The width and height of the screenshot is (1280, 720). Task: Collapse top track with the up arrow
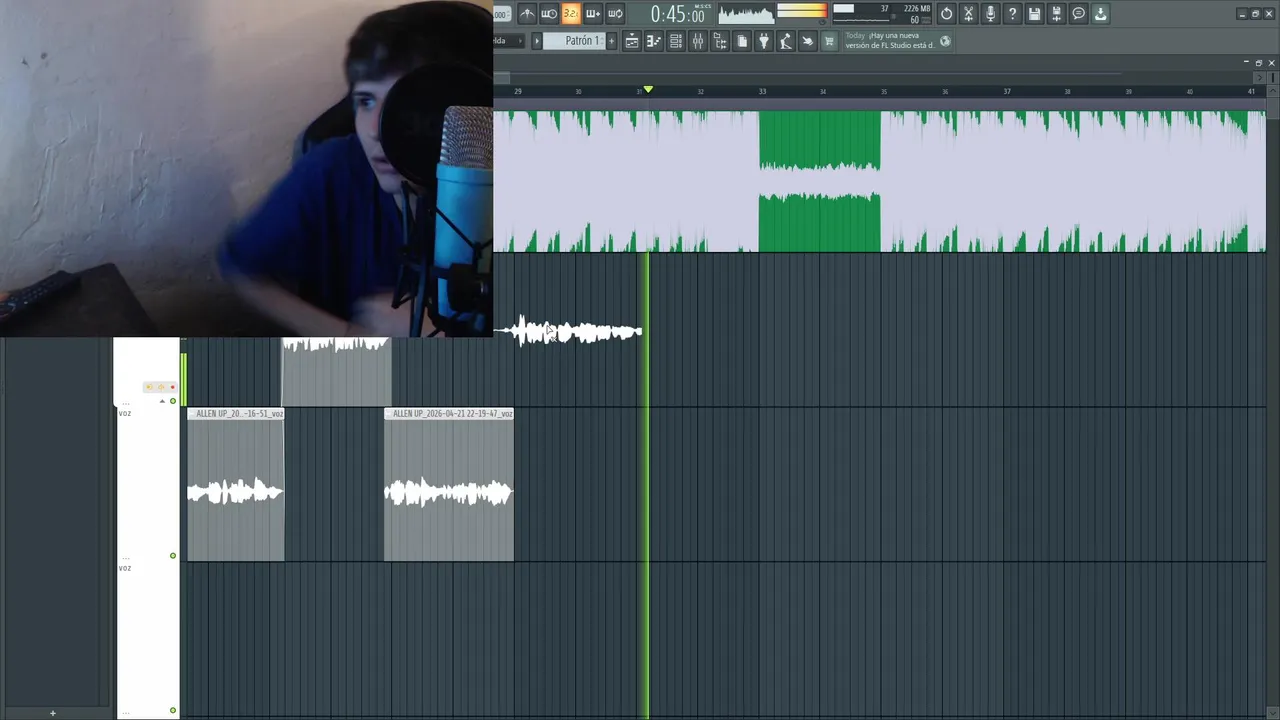coord(162,401)
